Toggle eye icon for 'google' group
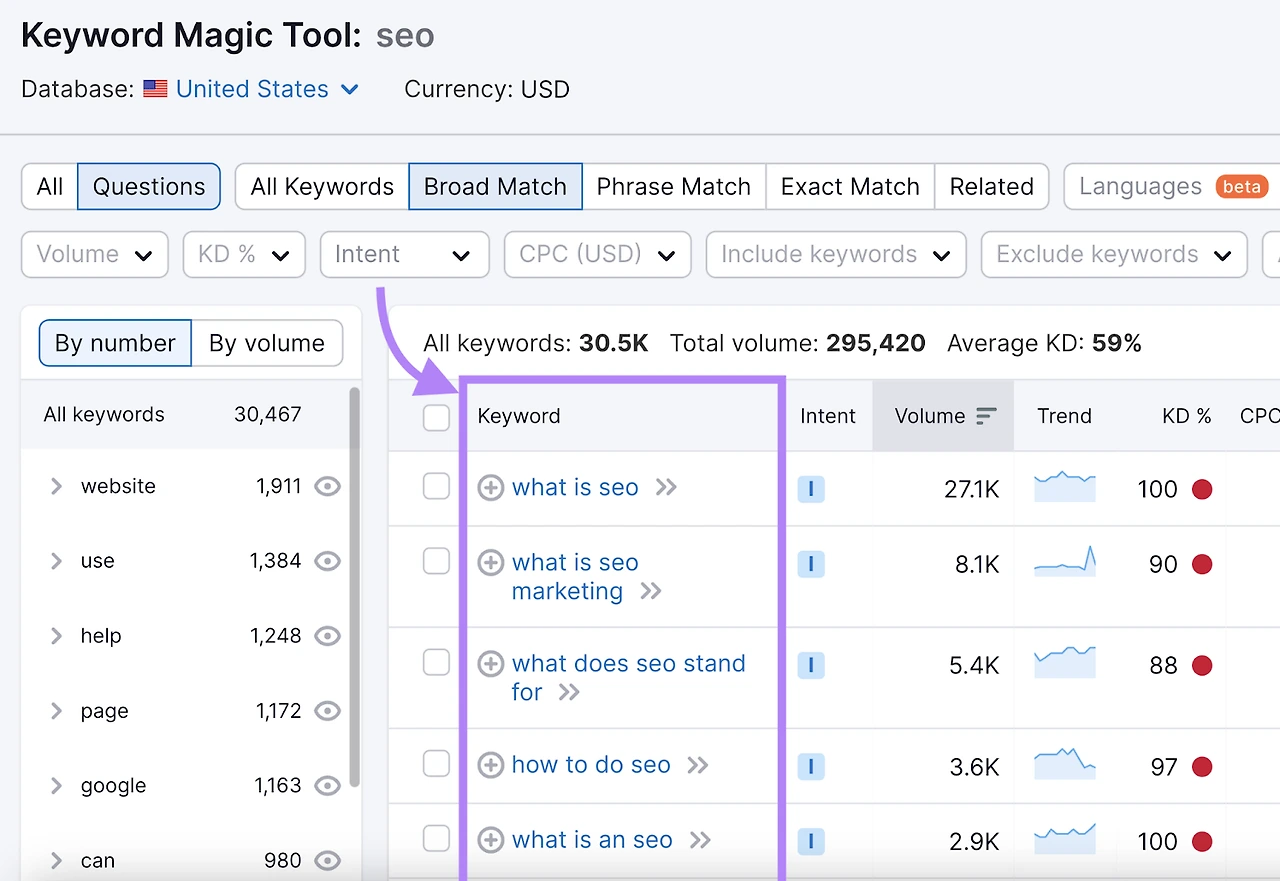Image resolution: width=1280 pixels, height=881 pixels. tap(327, 786)
